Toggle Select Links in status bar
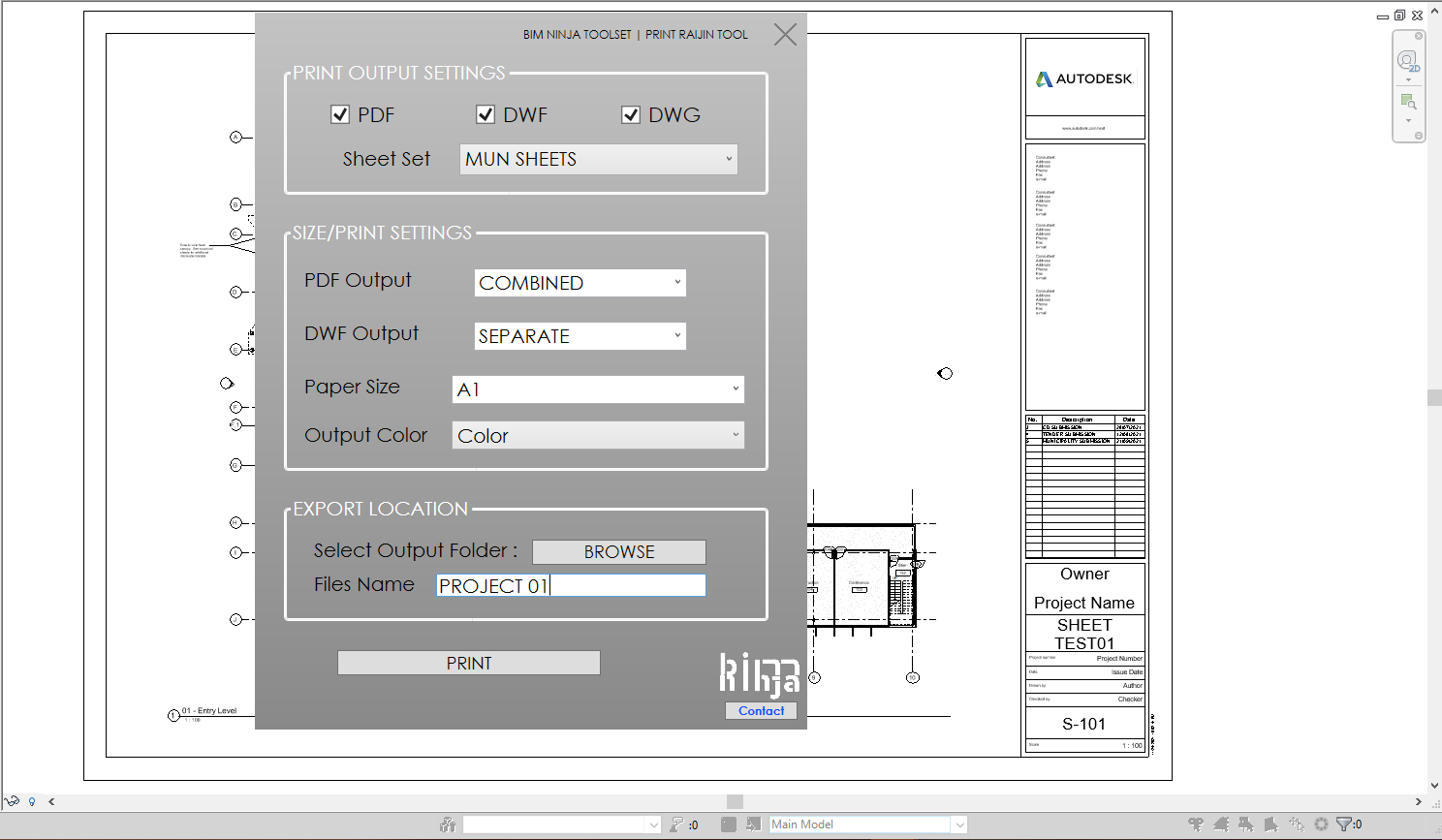This screenshot has width=1442, height=840. tap(1196, 824)
